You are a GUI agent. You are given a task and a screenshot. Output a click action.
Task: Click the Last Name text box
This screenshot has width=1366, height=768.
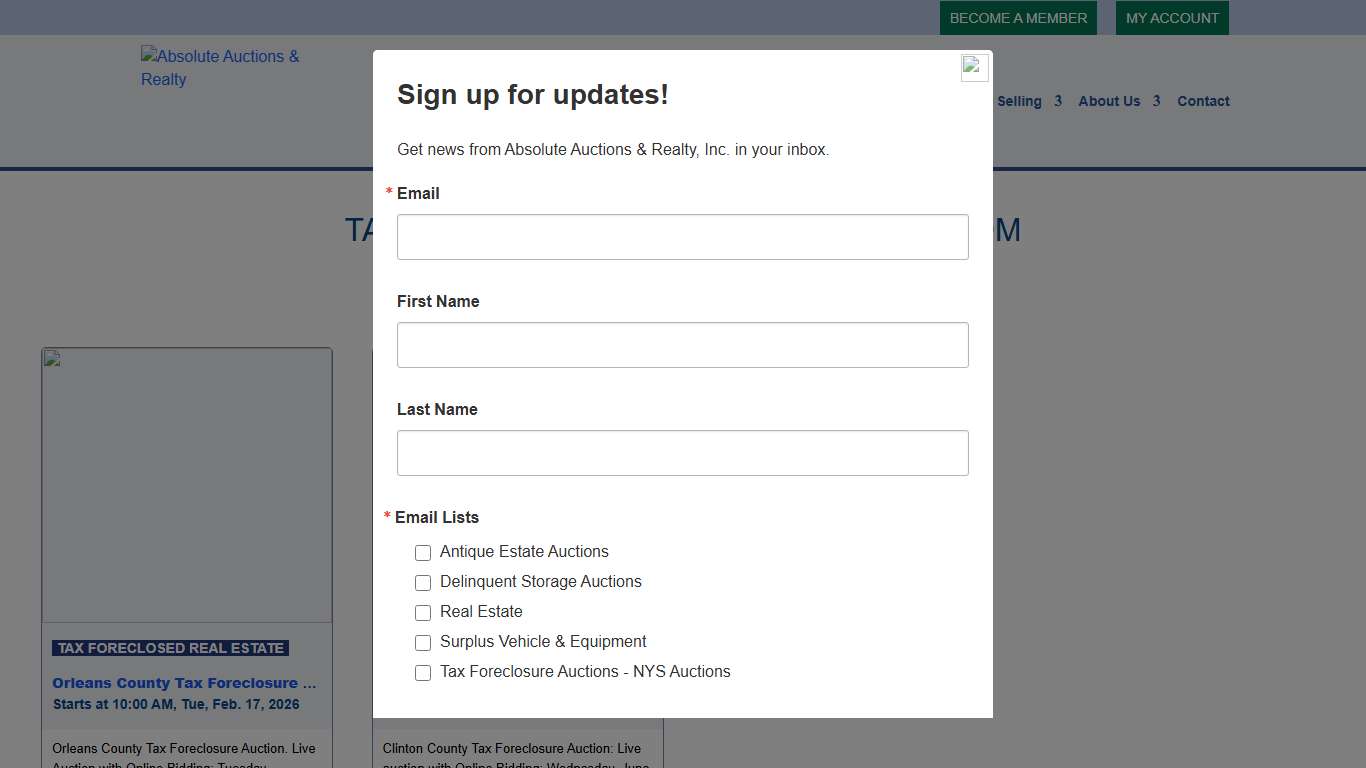682,453
